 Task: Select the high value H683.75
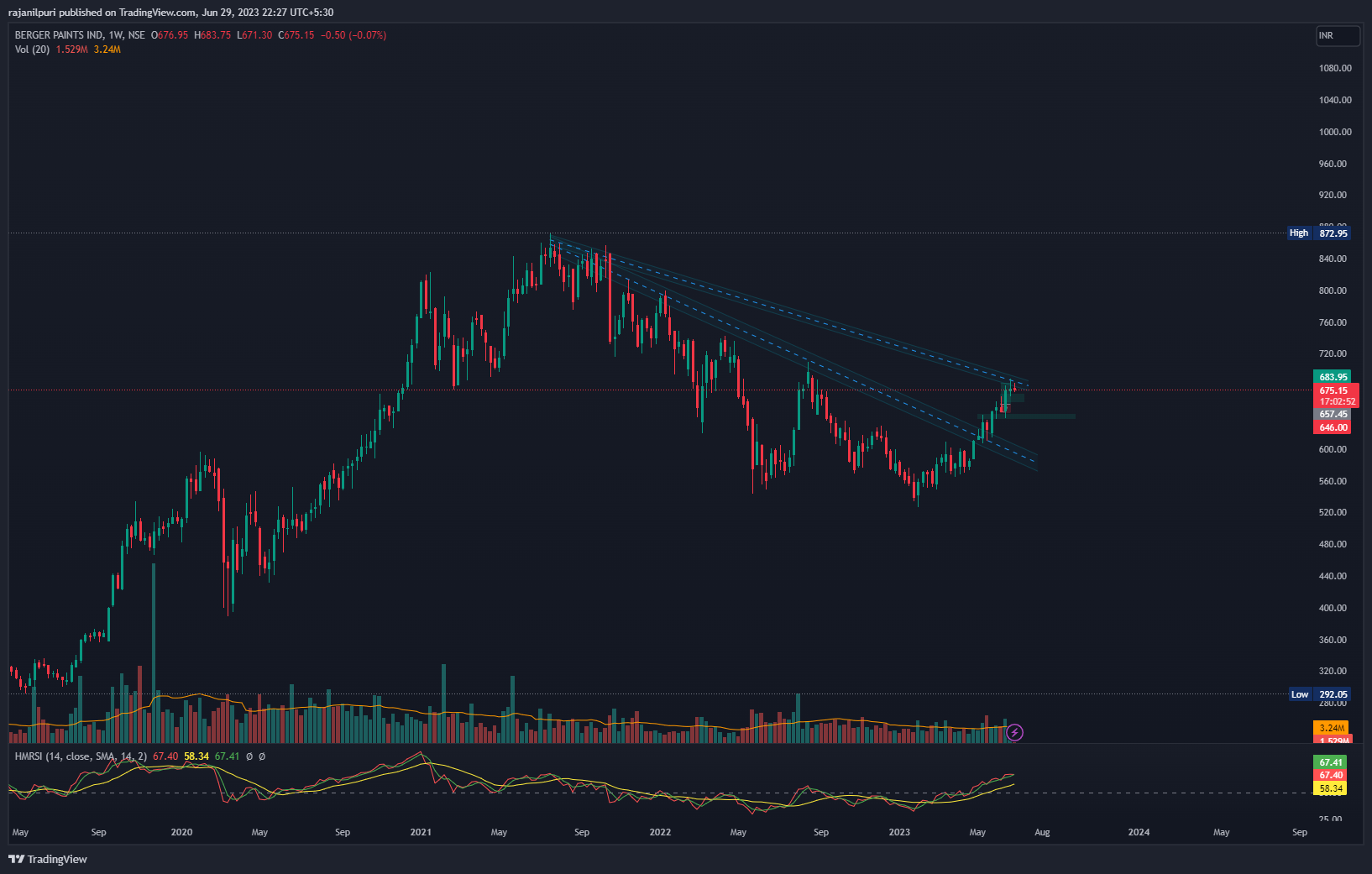point(212,35)
